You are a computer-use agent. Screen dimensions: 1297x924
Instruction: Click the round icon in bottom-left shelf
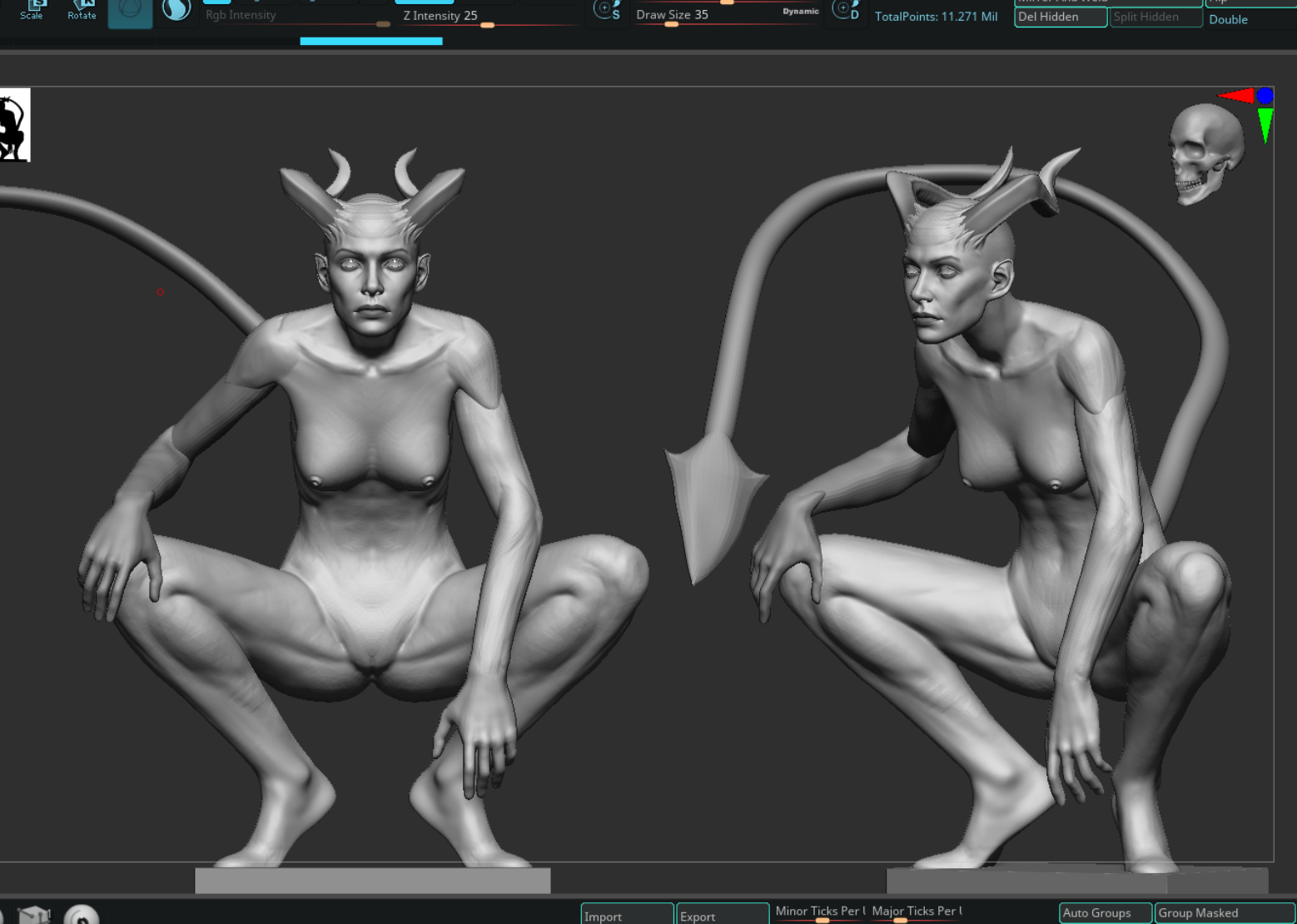tap(82, 915)
